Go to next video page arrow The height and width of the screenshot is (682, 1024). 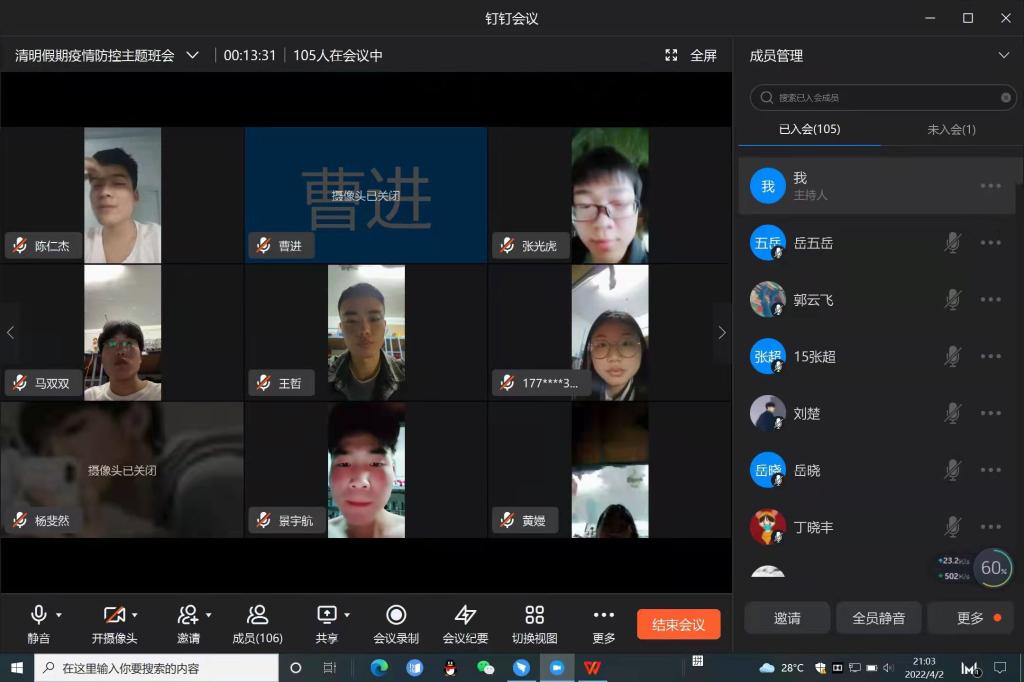pyautogui.click(x=722, y=333)
